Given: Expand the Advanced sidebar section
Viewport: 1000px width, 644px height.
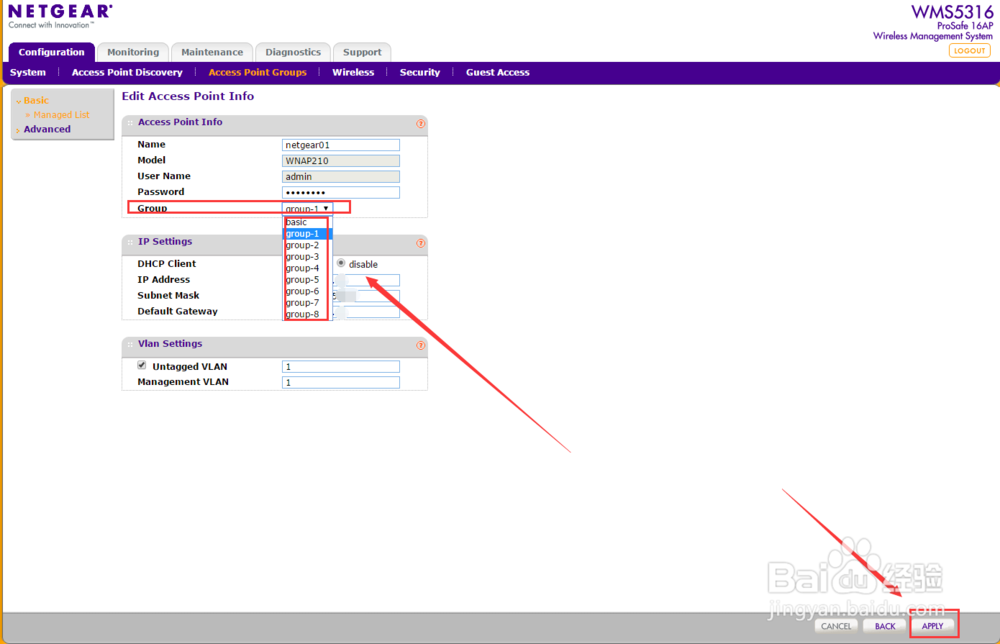Looking at the screenshot, I should point(47,129).
